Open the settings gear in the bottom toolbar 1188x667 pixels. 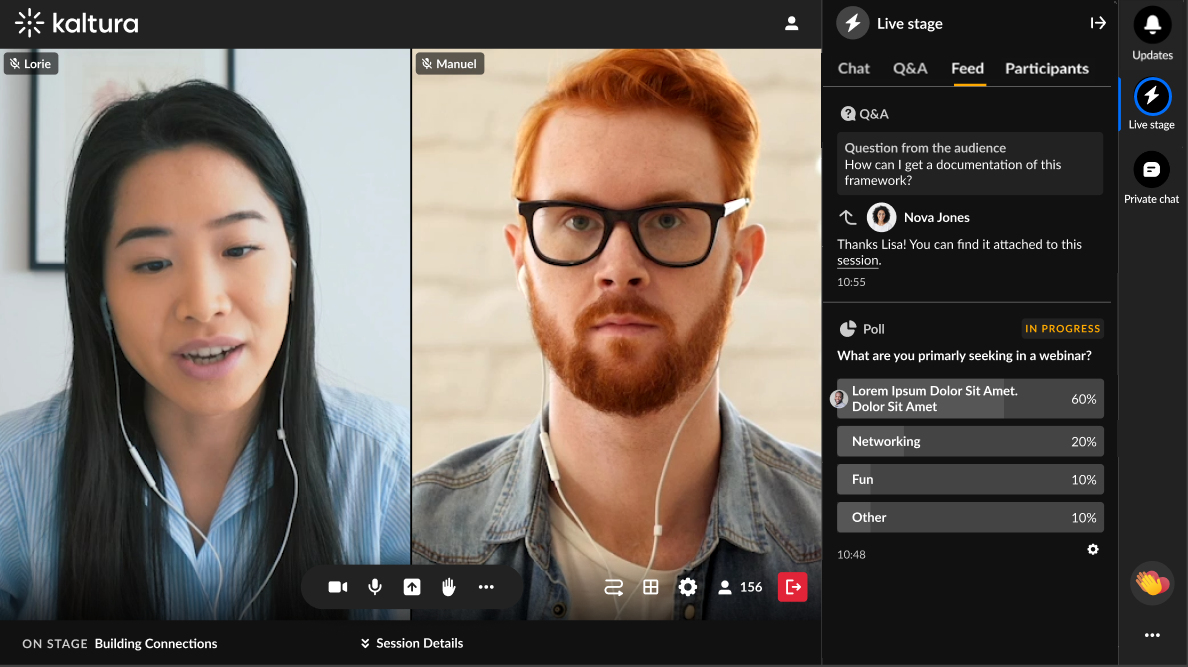(x=687, y=587)
